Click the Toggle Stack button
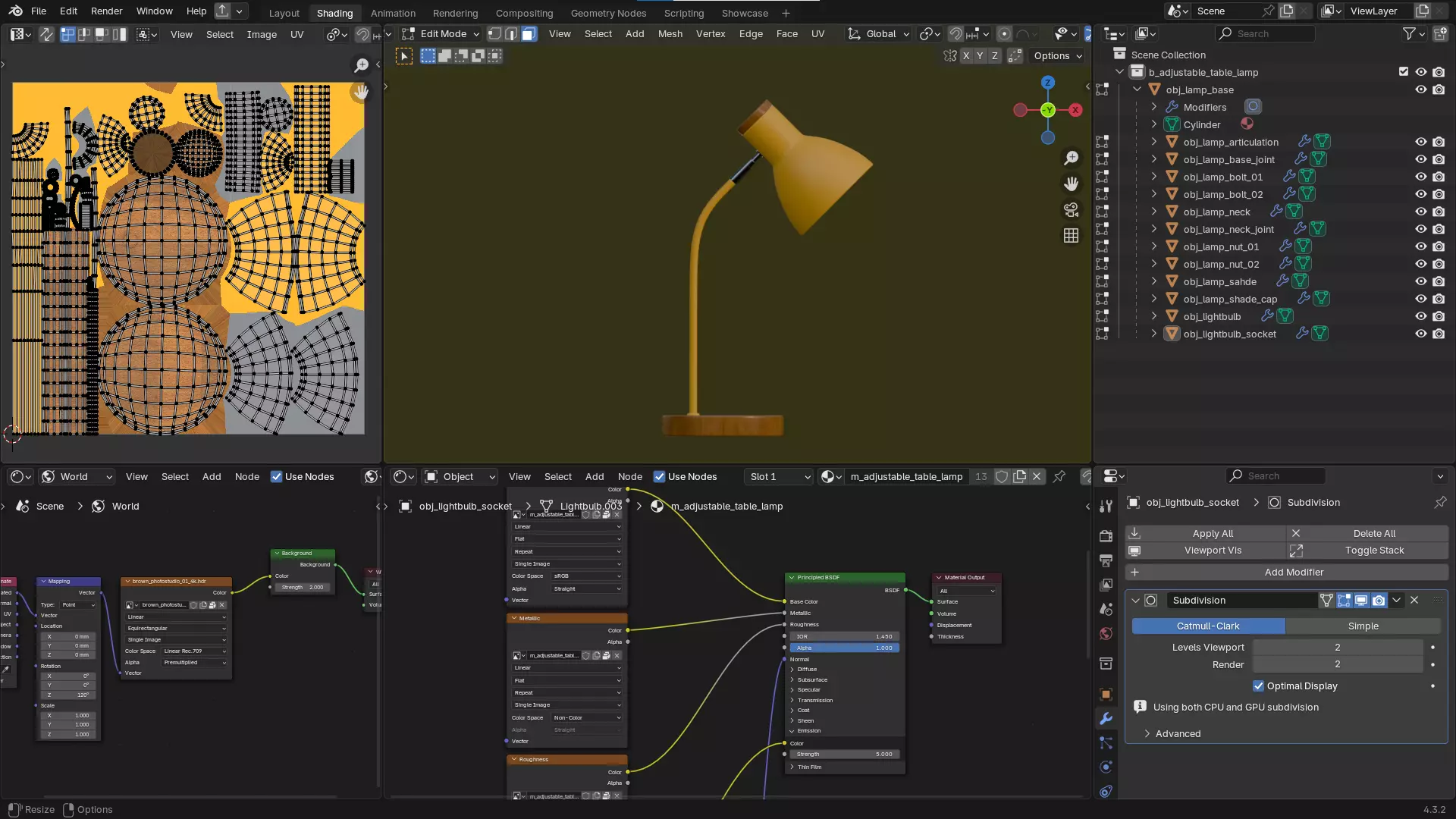This screenshot has width=1456, height=819. click(x=1368, y=551)
